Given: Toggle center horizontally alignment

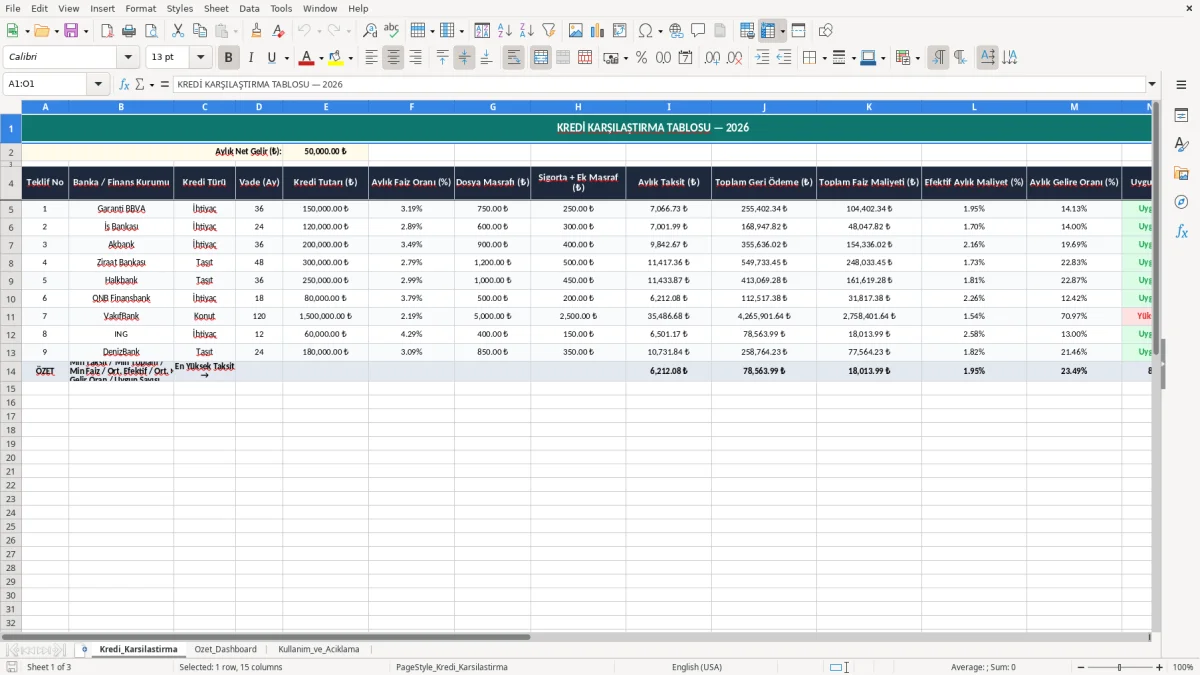Looking at the screenshot, I should pos(393,58).
